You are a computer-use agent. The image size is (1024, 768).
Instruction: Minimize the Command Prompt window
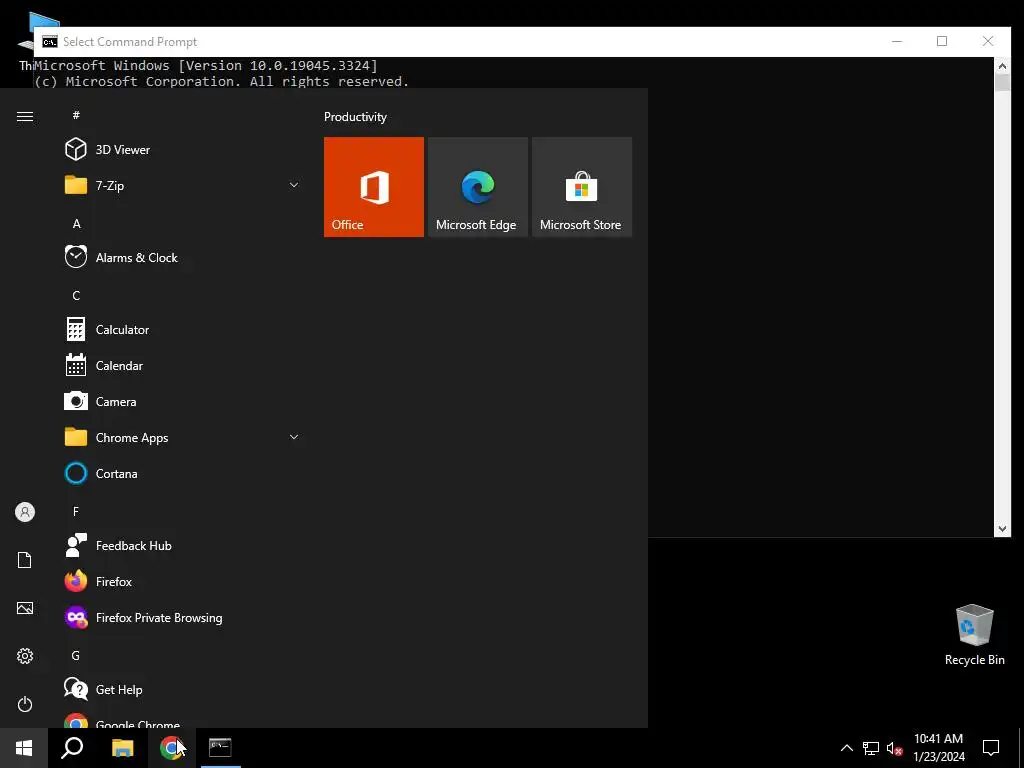click(897, 41)
